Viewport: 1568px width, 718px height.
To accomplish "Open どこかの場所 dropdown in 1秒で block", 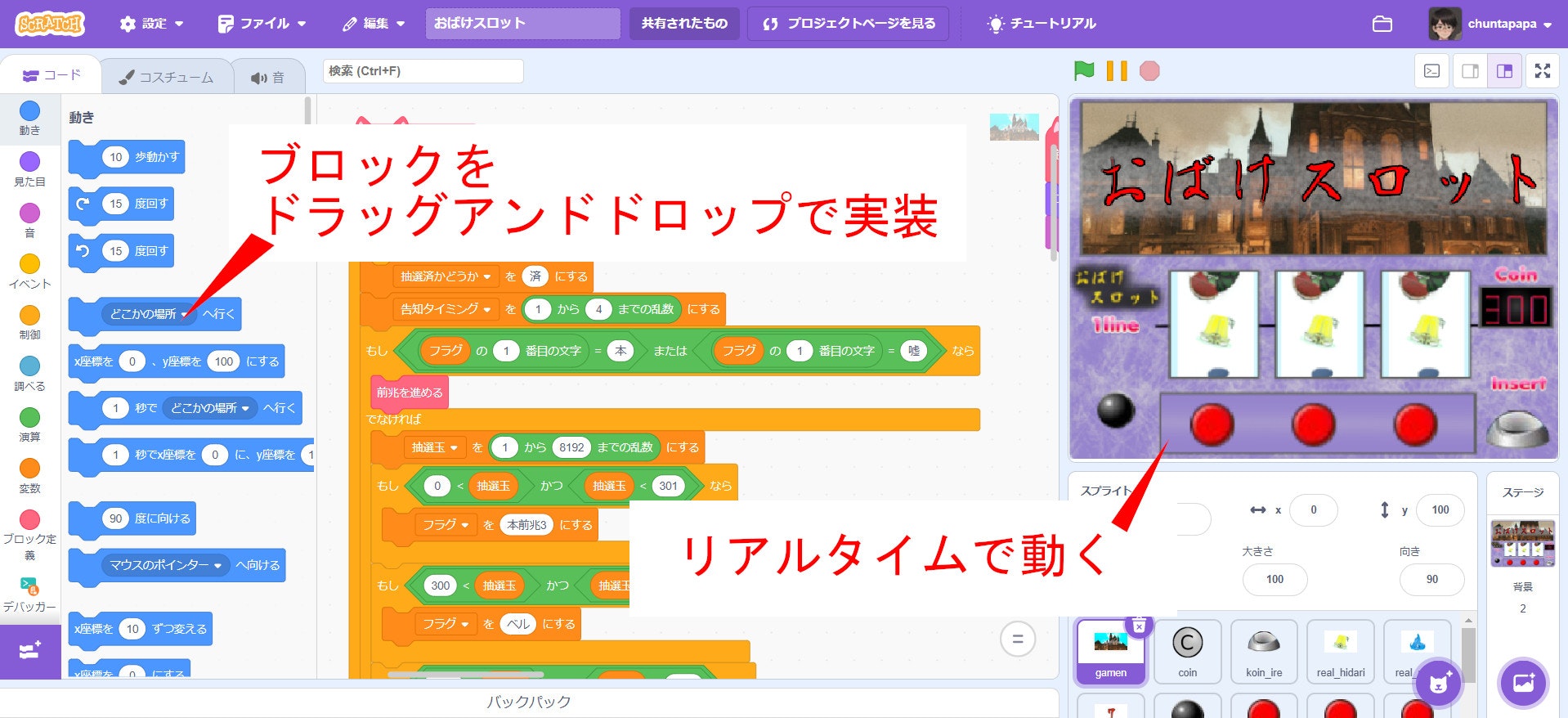I will pos(209,407).
